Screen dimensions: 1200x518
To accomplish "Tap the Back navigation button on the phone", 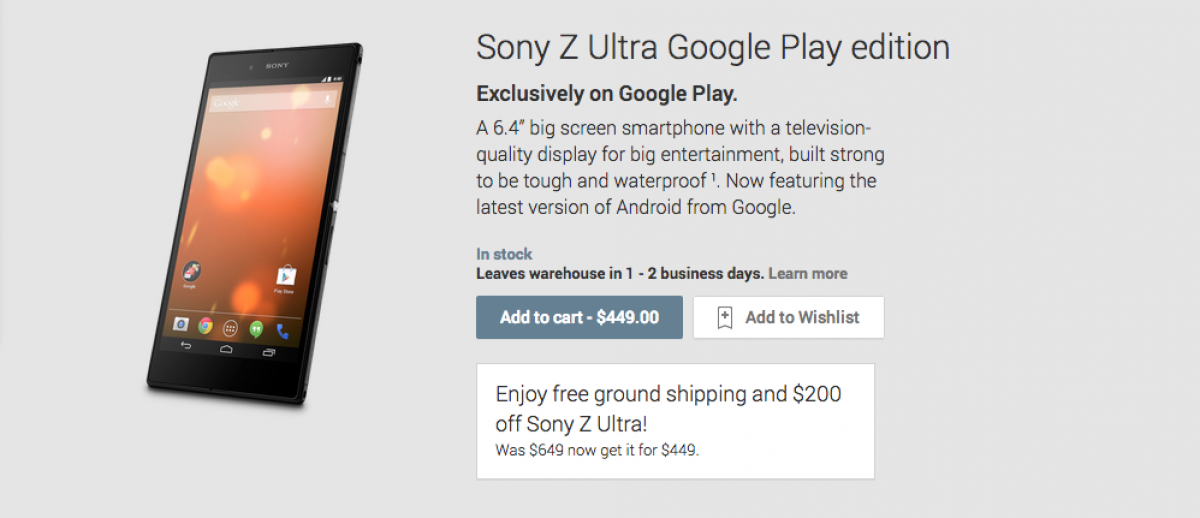I will (x=185, y=345).
